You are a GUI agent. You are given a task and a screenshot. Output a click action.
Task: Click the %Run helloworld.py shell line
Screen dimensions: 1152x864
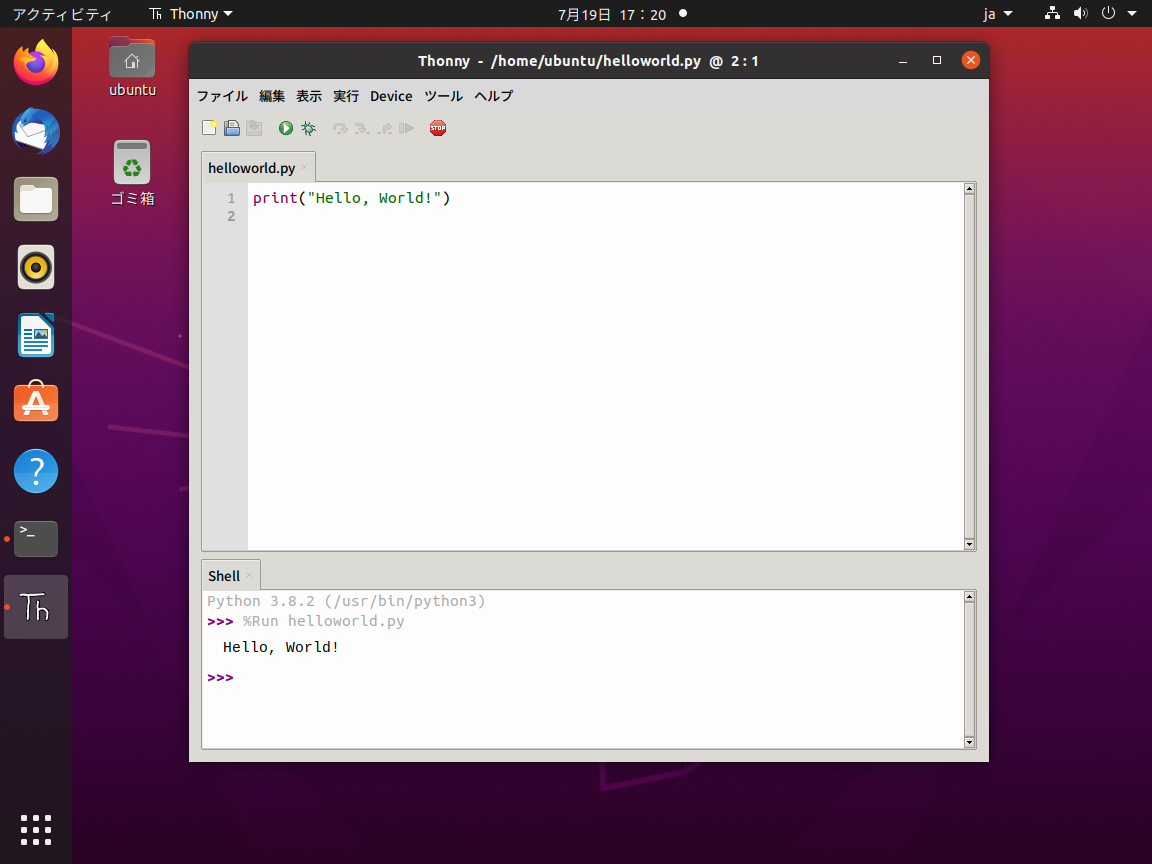[323, 622]
